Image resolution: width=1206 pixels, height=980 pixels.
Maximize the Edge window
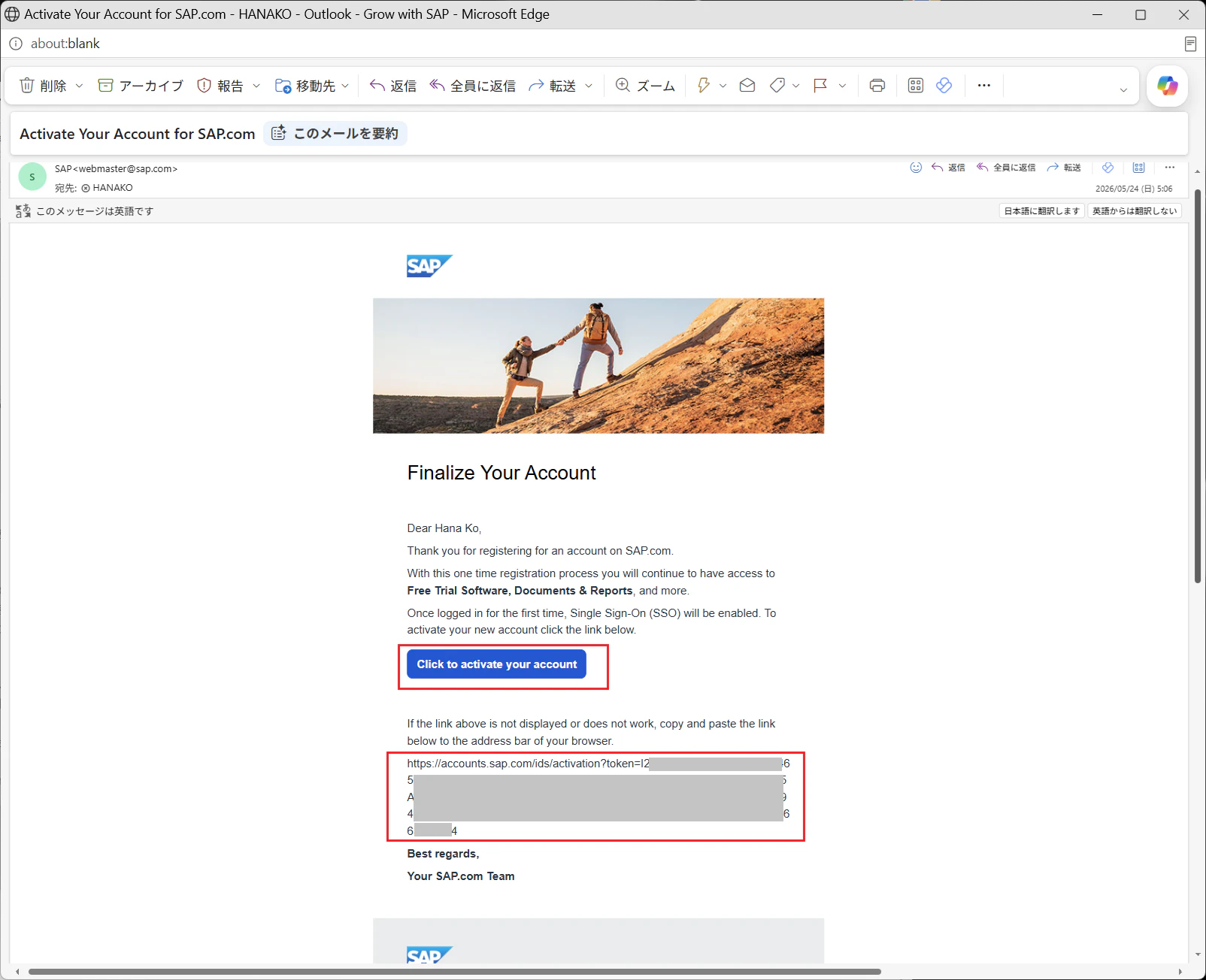(1141, 14)
